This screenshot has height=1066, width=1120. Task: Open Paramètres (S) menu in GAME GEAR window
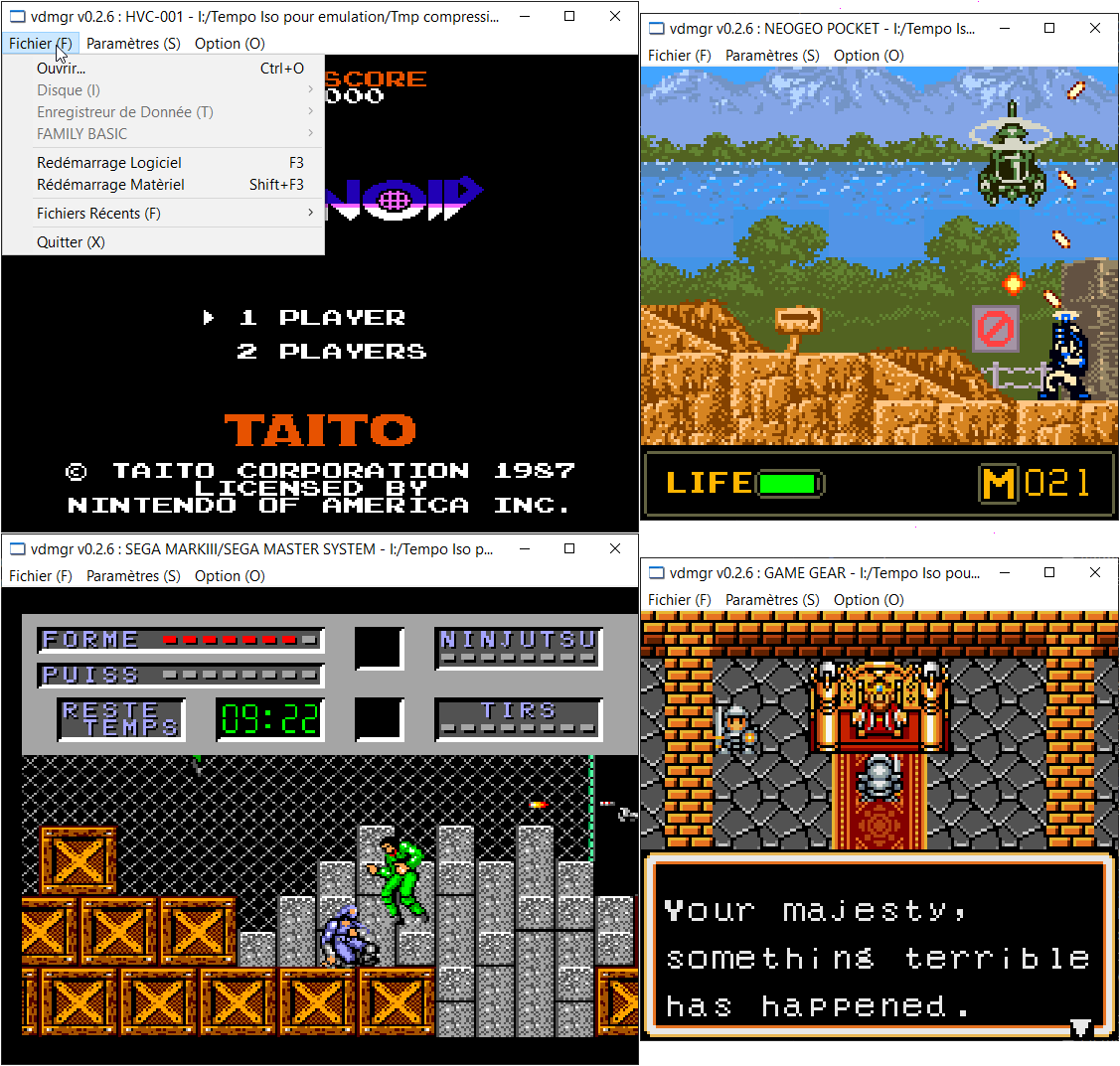[x=772, y=600]
